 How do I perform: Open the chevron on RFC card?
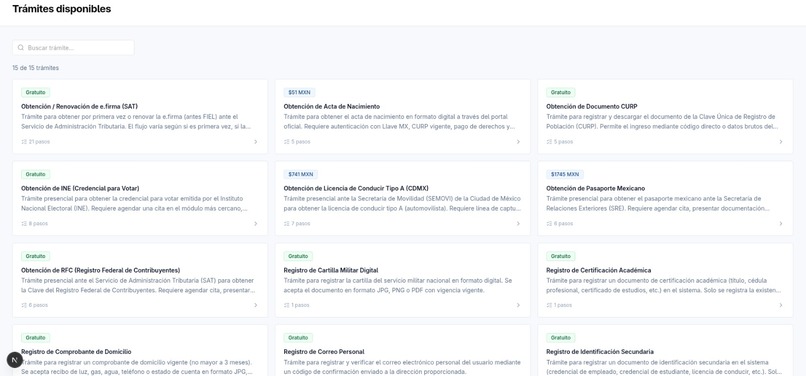click(255, 305)
